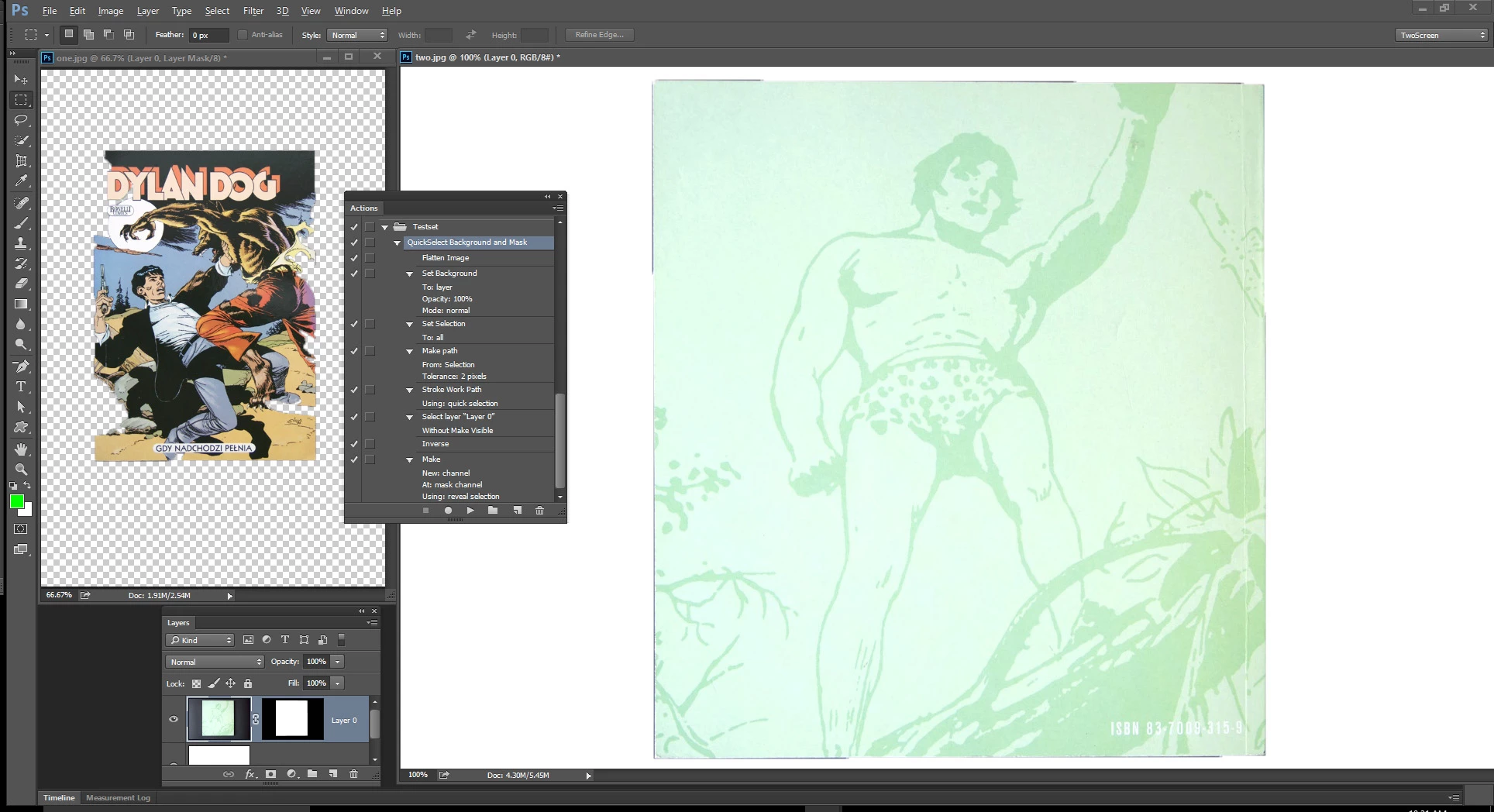
Task: Collapse the Stroke Work Path step
Action: click(410, 390)
